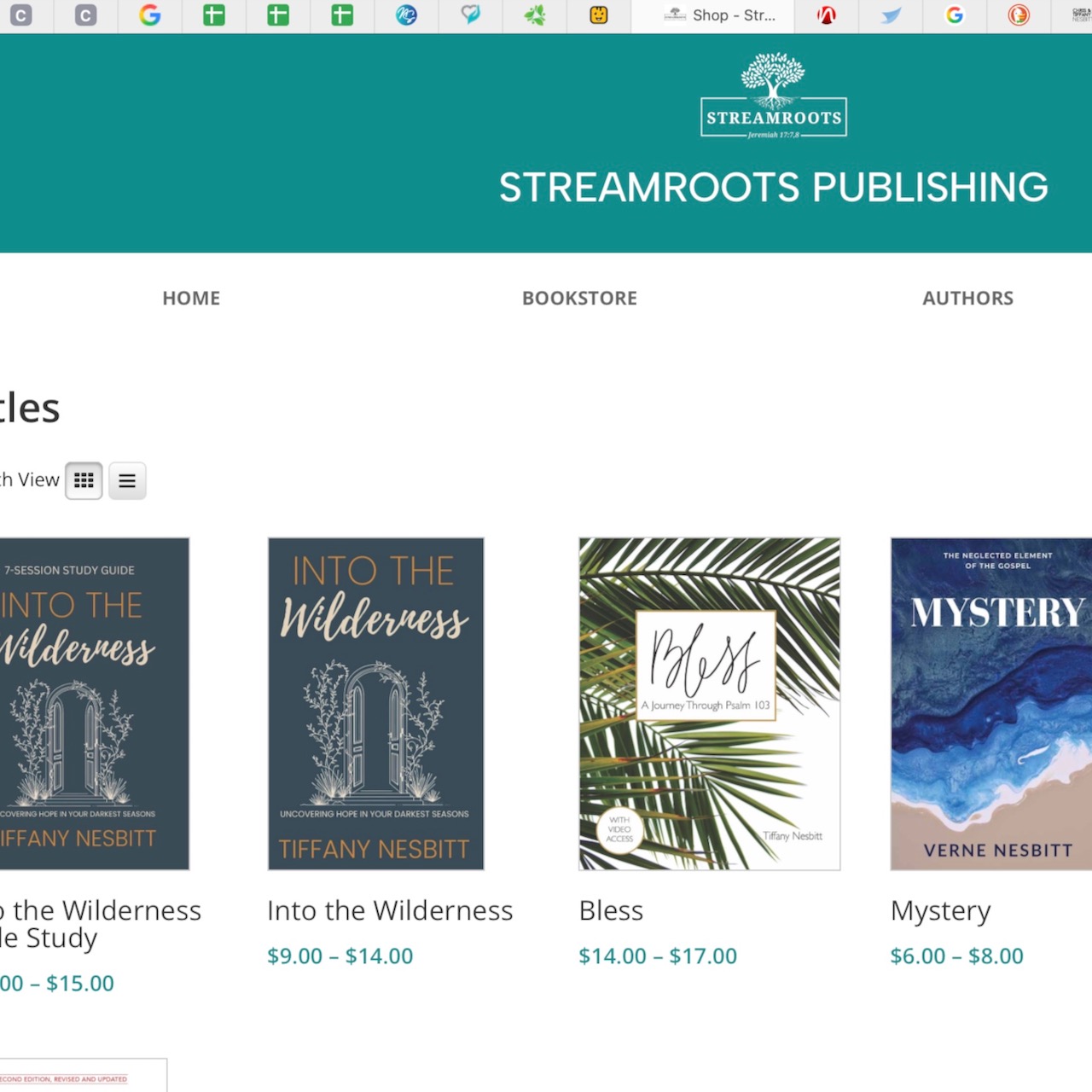
Task: Click the Mystery product title
Action: [x=940, y=910]
